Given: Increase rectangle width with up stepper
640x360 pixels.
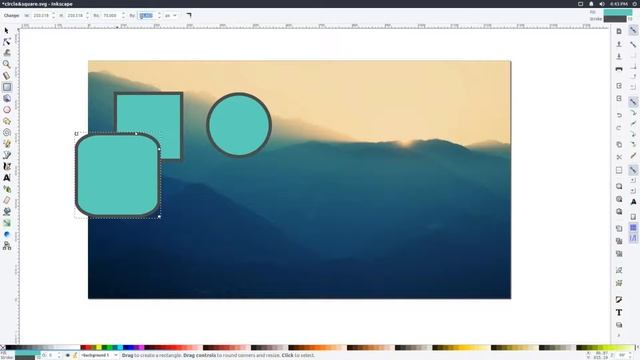Looking at the screenshot, I should tap(53, 14).
